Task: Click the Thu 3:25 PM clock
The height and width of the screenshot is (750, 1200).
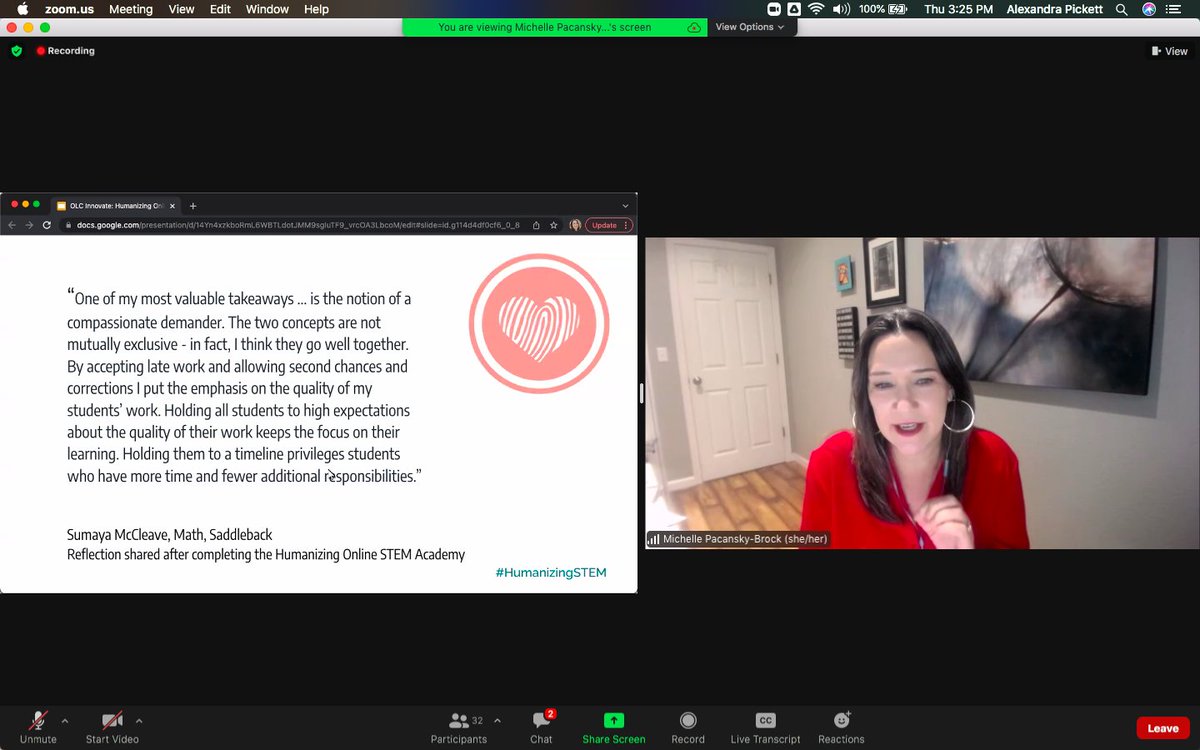Action: [959, 9]
